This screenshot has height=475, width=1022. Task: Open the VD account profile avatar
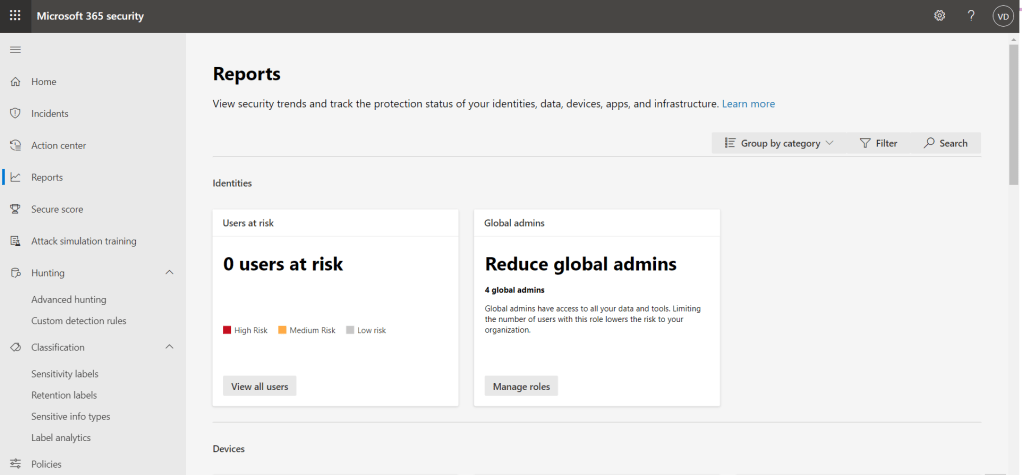point(1002,16)
